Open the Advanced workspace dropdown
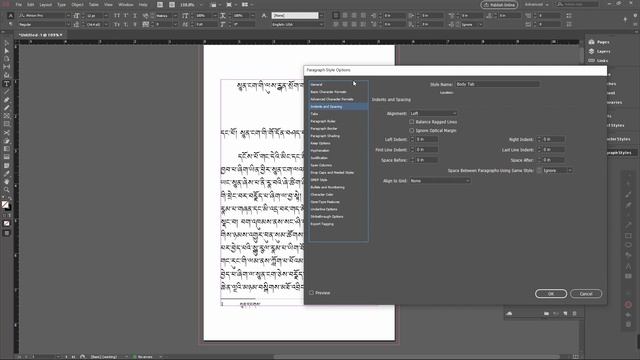 (x=536, y=4)
